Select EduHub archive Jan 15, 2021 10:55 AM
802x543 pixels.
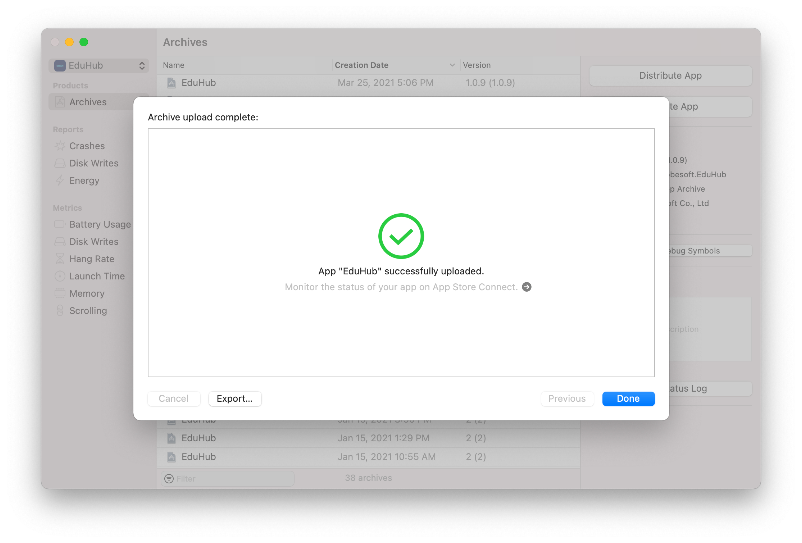click(x=368, y=457)
